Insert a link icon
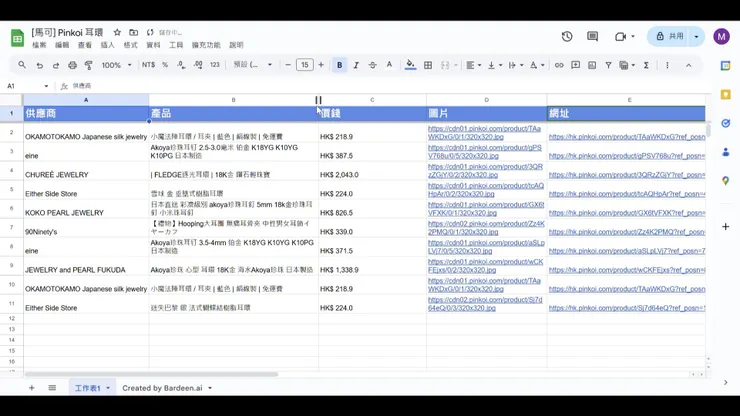740x416 pixels. point(559,65)
